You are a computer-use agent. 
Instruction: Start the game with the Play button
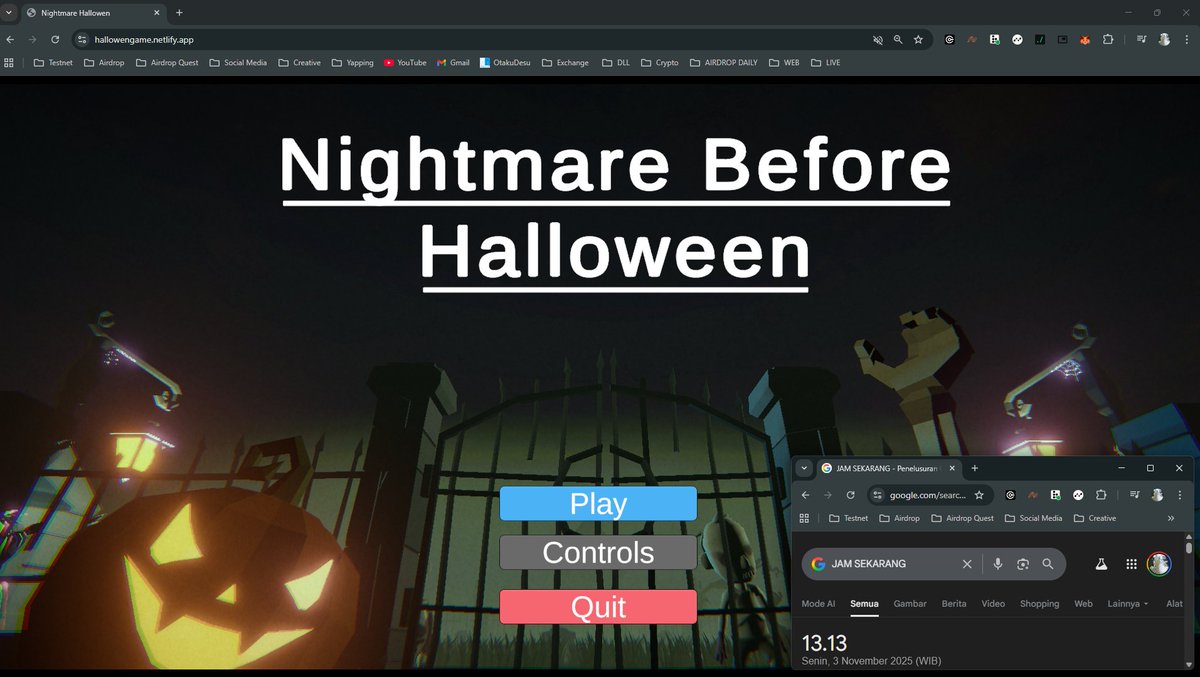(x=598, y=504)
